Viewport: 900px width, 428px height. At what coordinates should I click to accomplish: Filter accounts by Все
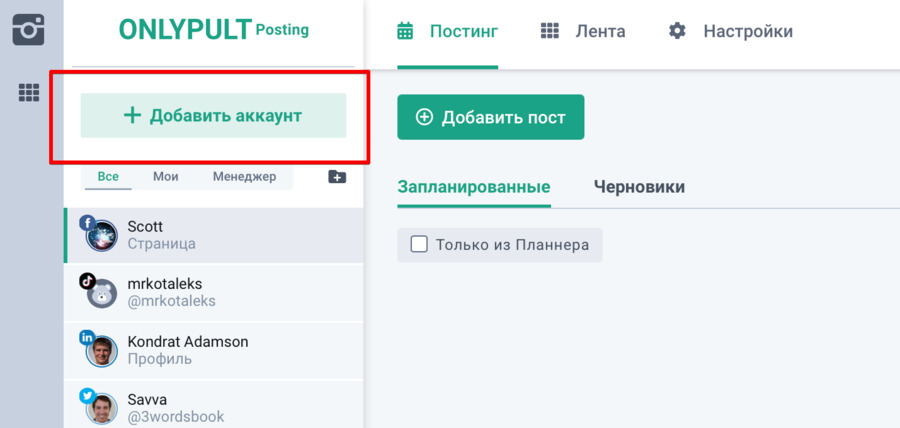(x=108, y=177)
